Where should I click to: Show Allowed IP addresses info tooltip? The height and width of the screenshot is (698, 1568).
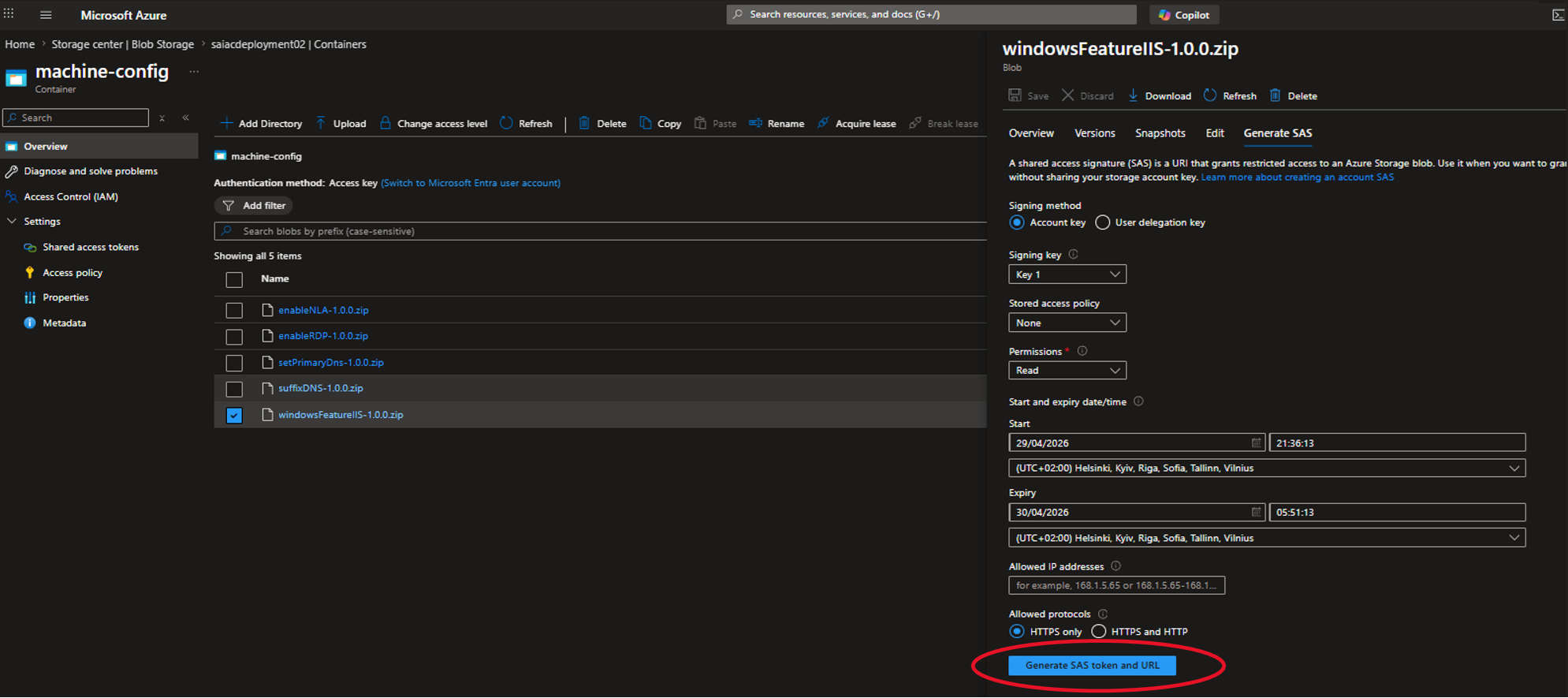(1115, 566)
